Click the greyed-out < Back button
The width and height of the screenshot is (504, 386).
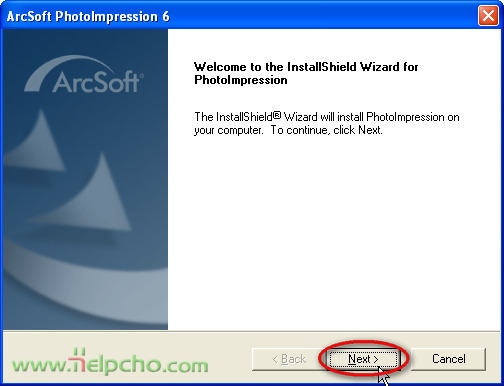point(289,359)
